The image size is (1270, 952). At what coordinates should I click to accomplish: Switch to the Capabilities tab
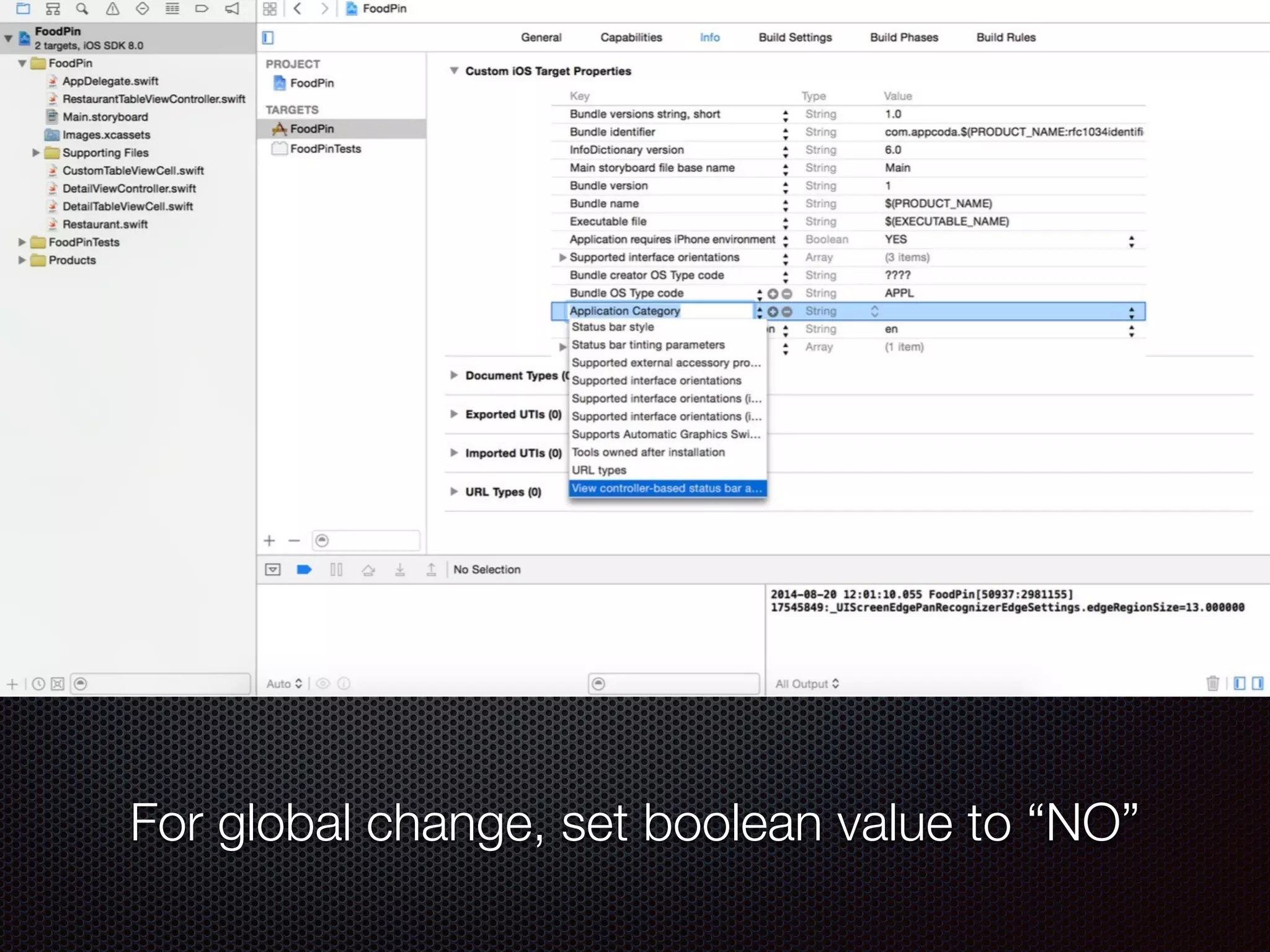[631, 37]
